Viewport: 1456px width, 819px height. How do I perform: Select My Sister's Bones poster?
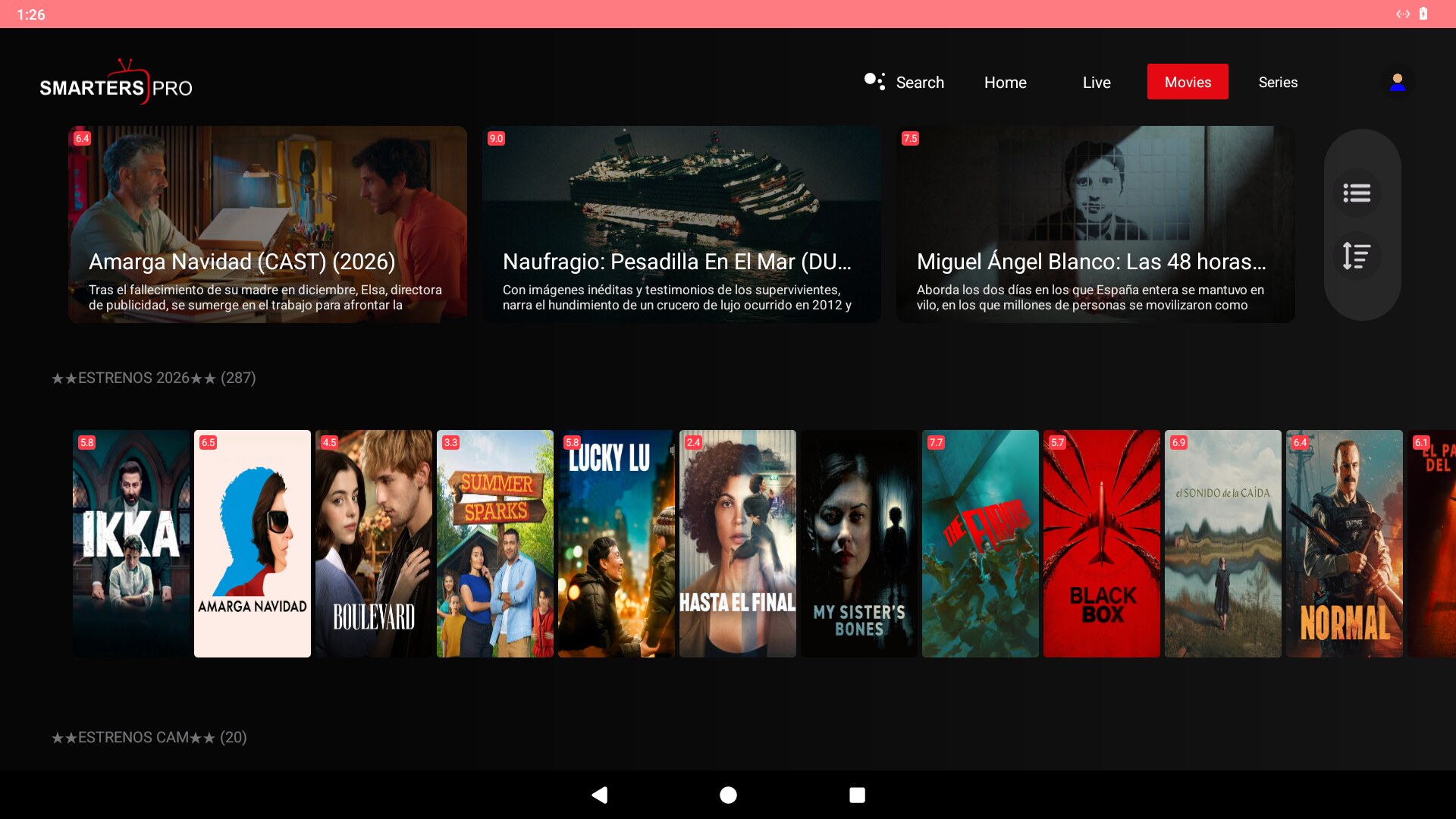[859, 544]
